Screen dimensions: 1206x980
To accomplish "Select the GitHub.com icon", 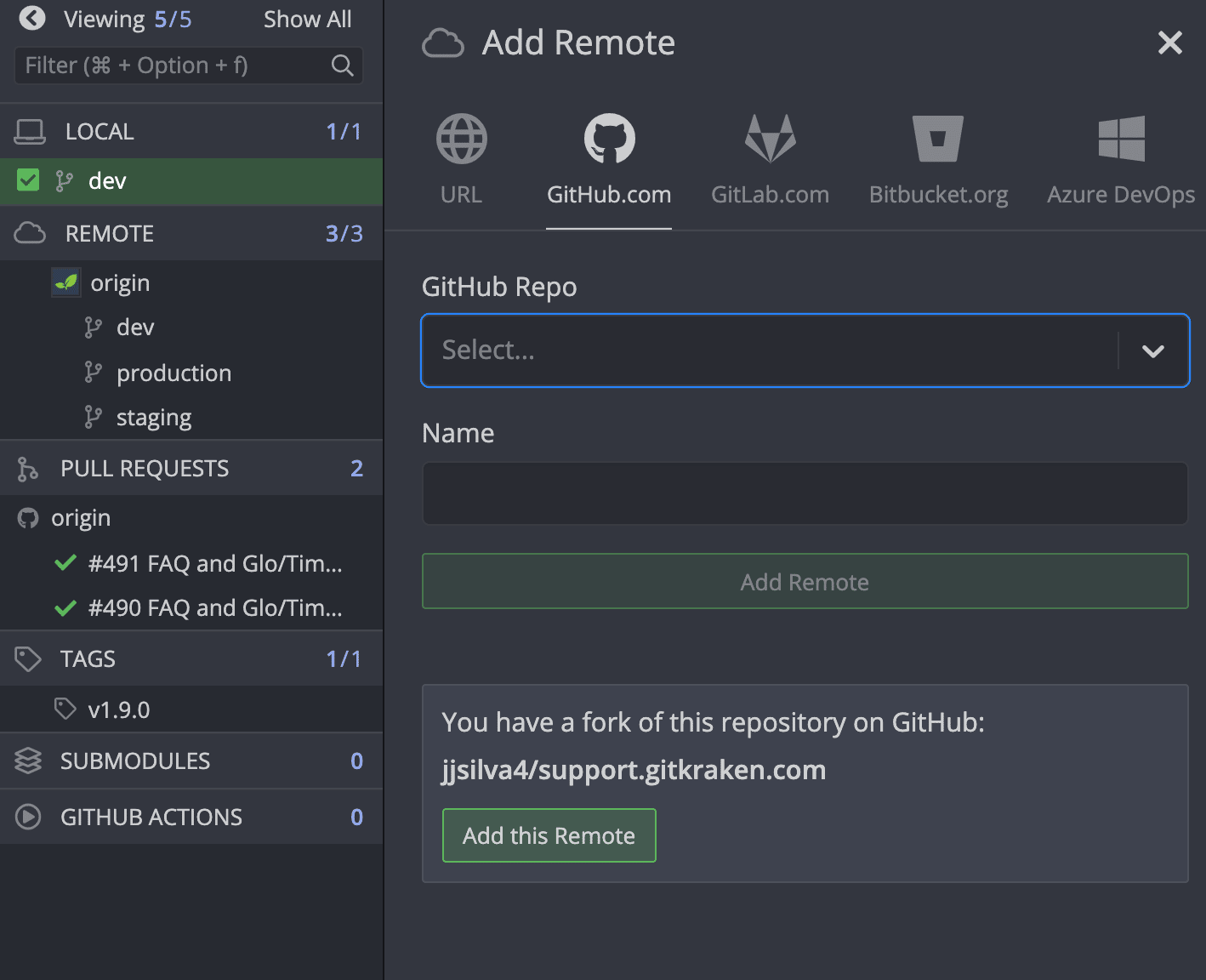I will point(608,138).
